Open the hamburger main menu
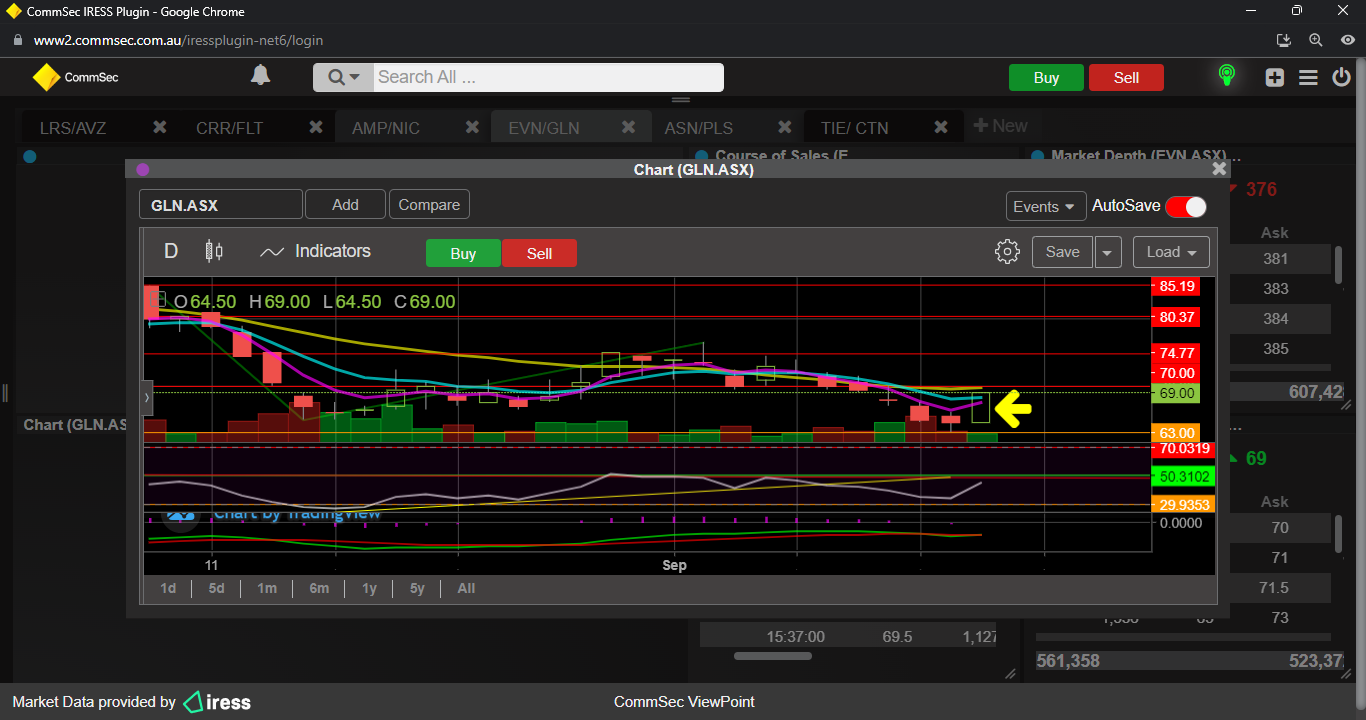Screen dimensions: 1366x720 point(1308,78)
